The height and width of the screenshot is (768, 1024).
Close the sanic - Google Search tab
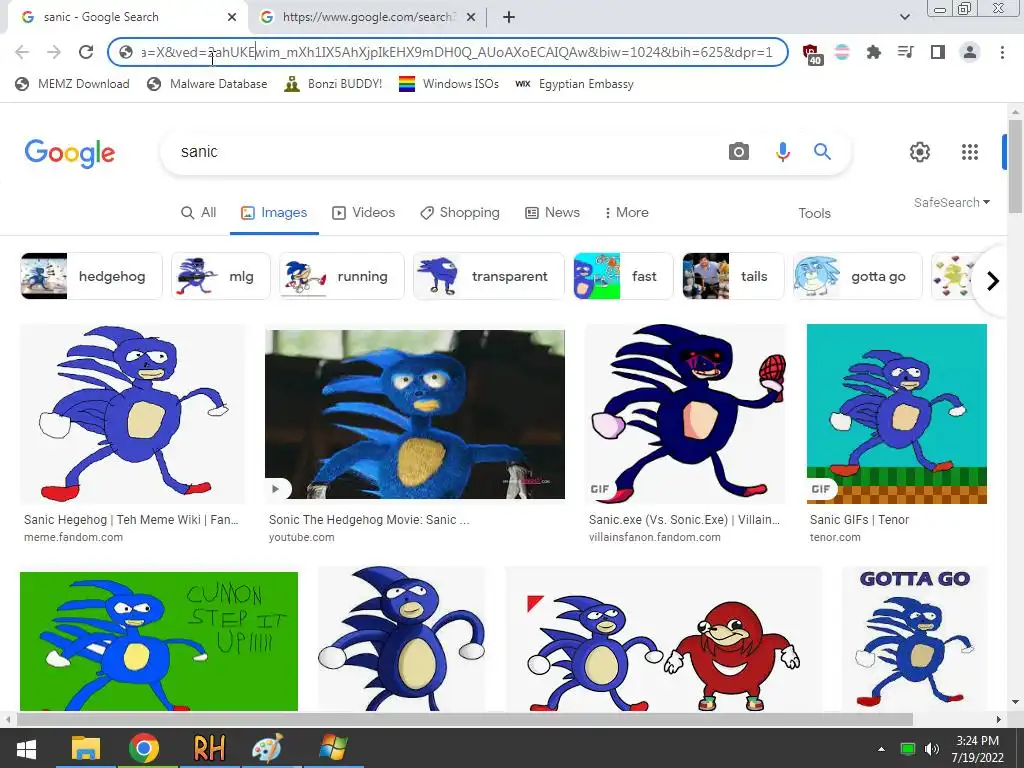(232, 17)
